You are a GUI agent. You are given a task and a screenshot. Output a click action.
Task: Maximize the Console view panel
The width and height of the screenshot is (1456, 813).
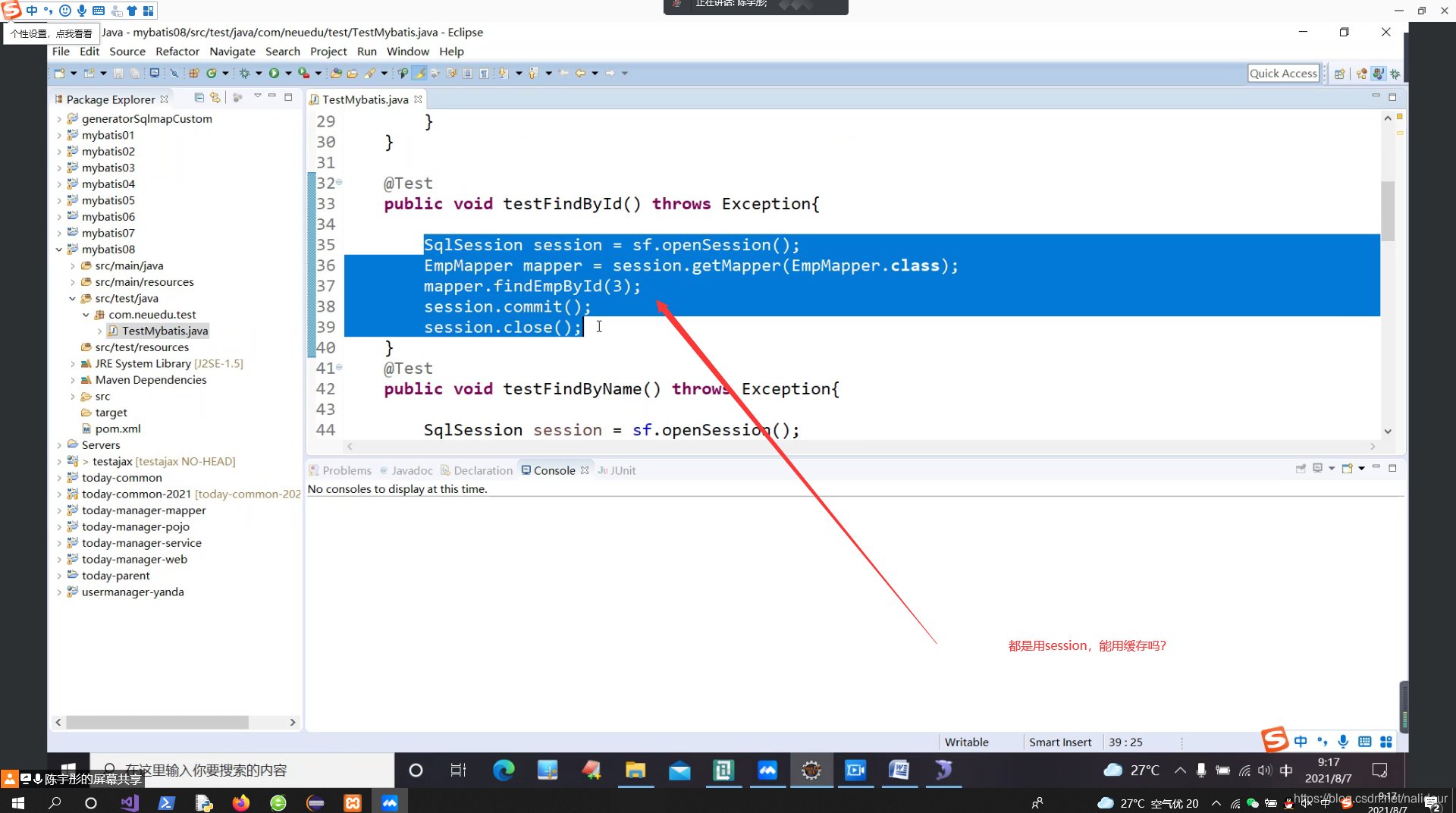pyautogui.click(x=1392, y=469)
